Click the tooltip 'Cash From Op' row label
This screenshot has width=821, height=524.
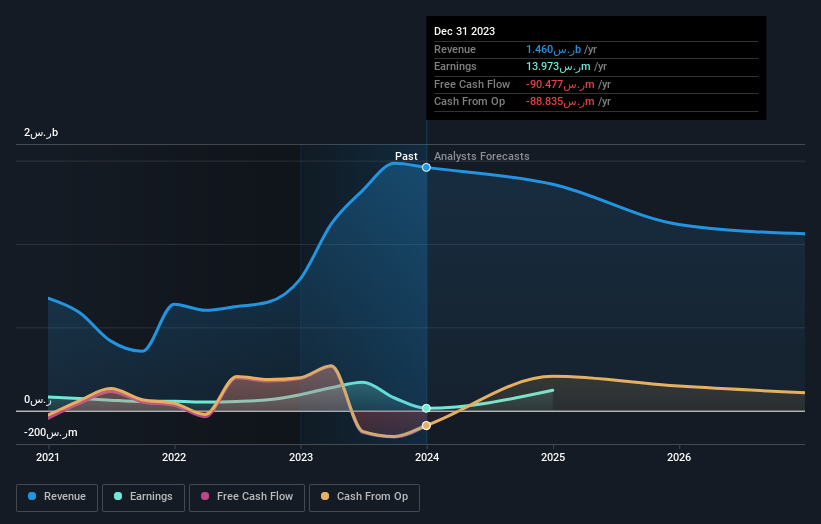pyautogui.click(x=470, y=102)
